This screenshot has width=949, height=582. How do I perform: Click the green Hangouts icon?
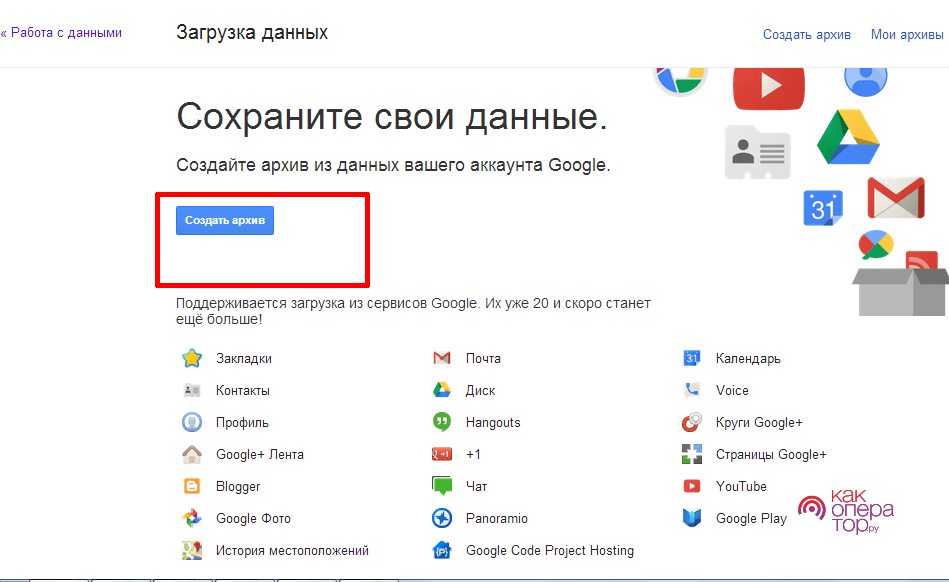click(x=442, y=422)
